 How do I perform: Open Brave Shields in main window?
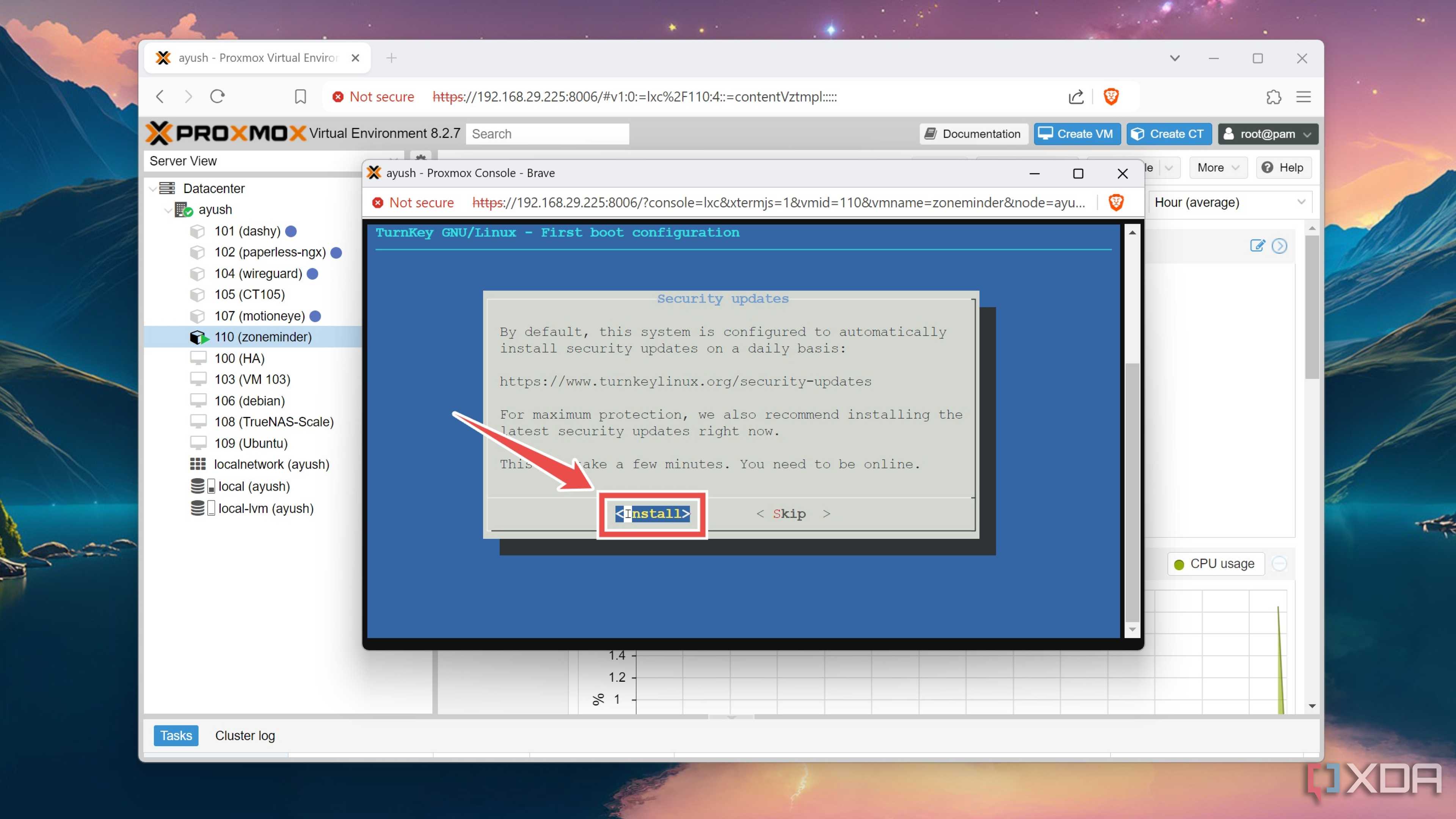[1111, 97]
